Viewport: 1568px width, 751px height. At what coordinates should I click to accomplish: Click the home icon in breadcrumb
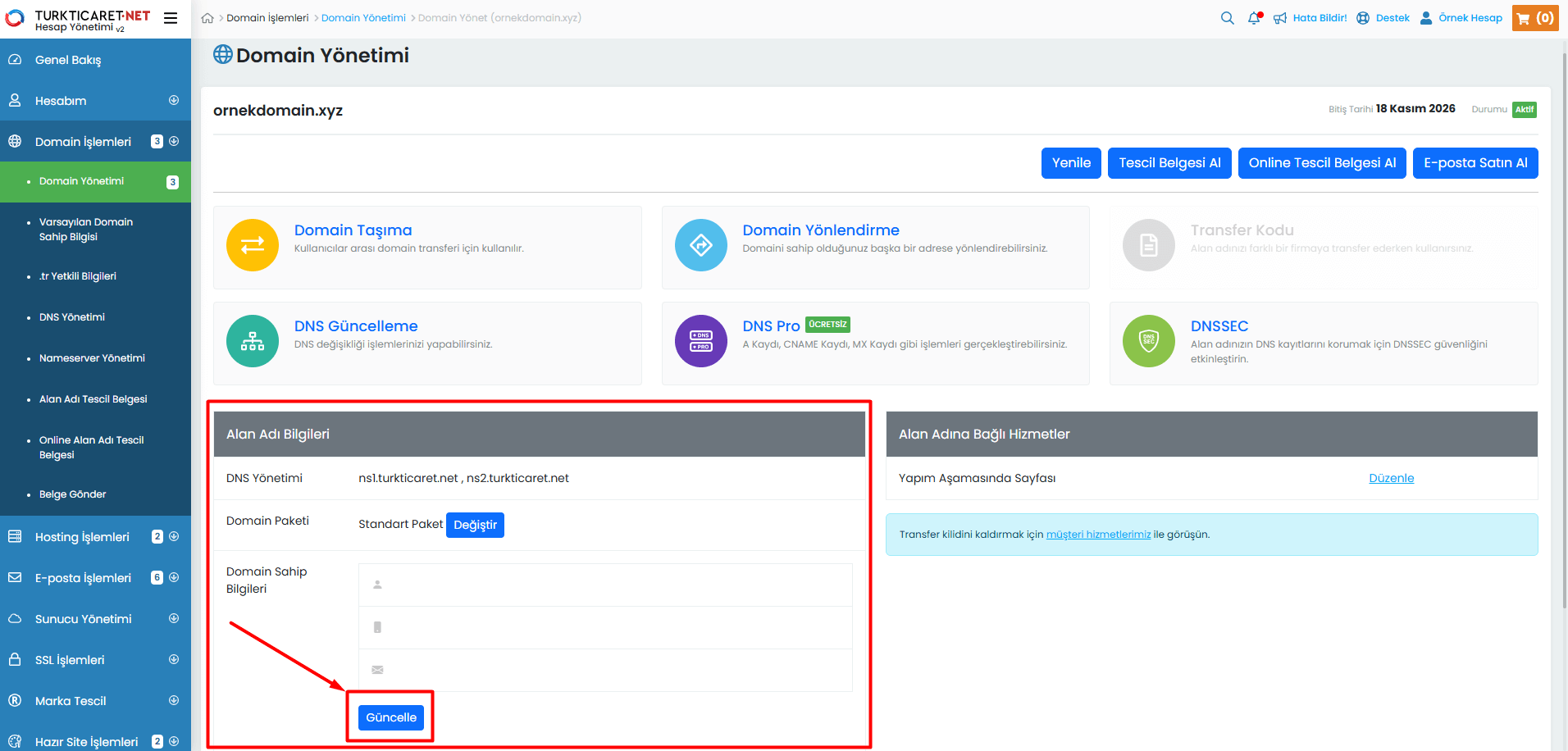(207, 18)
